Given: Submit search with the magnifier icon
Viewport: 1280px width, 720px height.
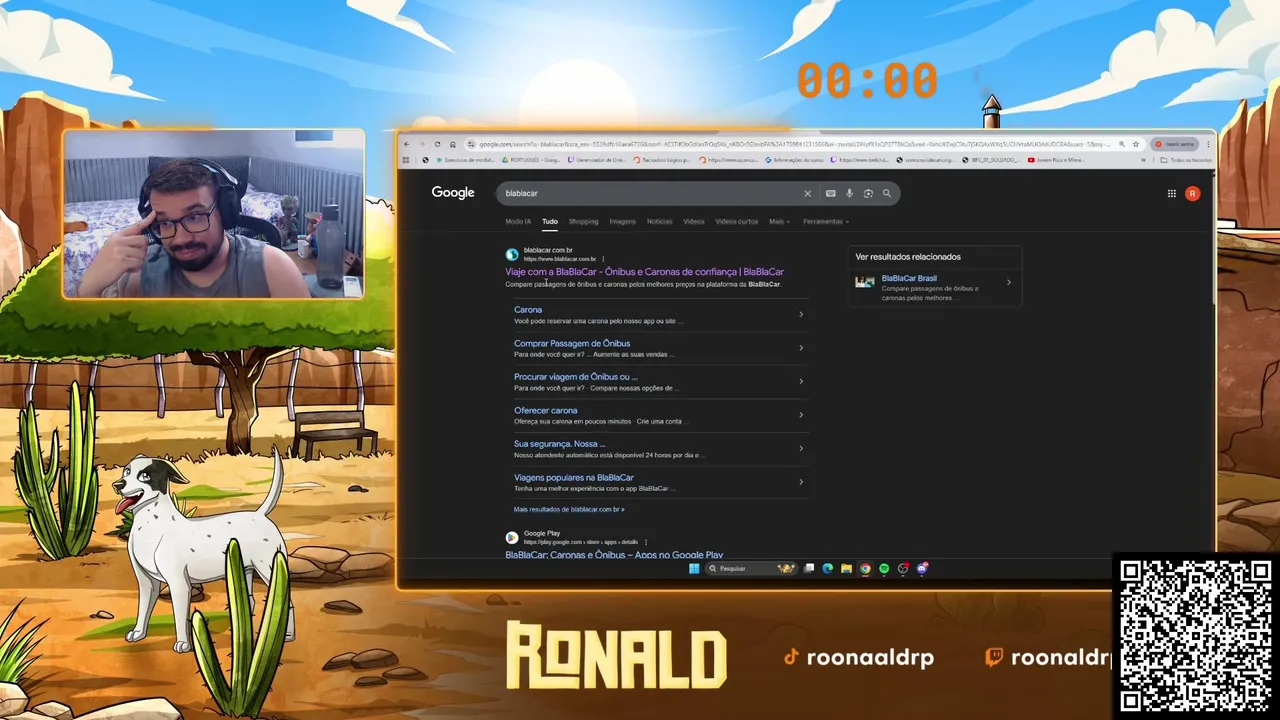Looking at the screenshot, I should pyautogui.click(x=886, y=193).
